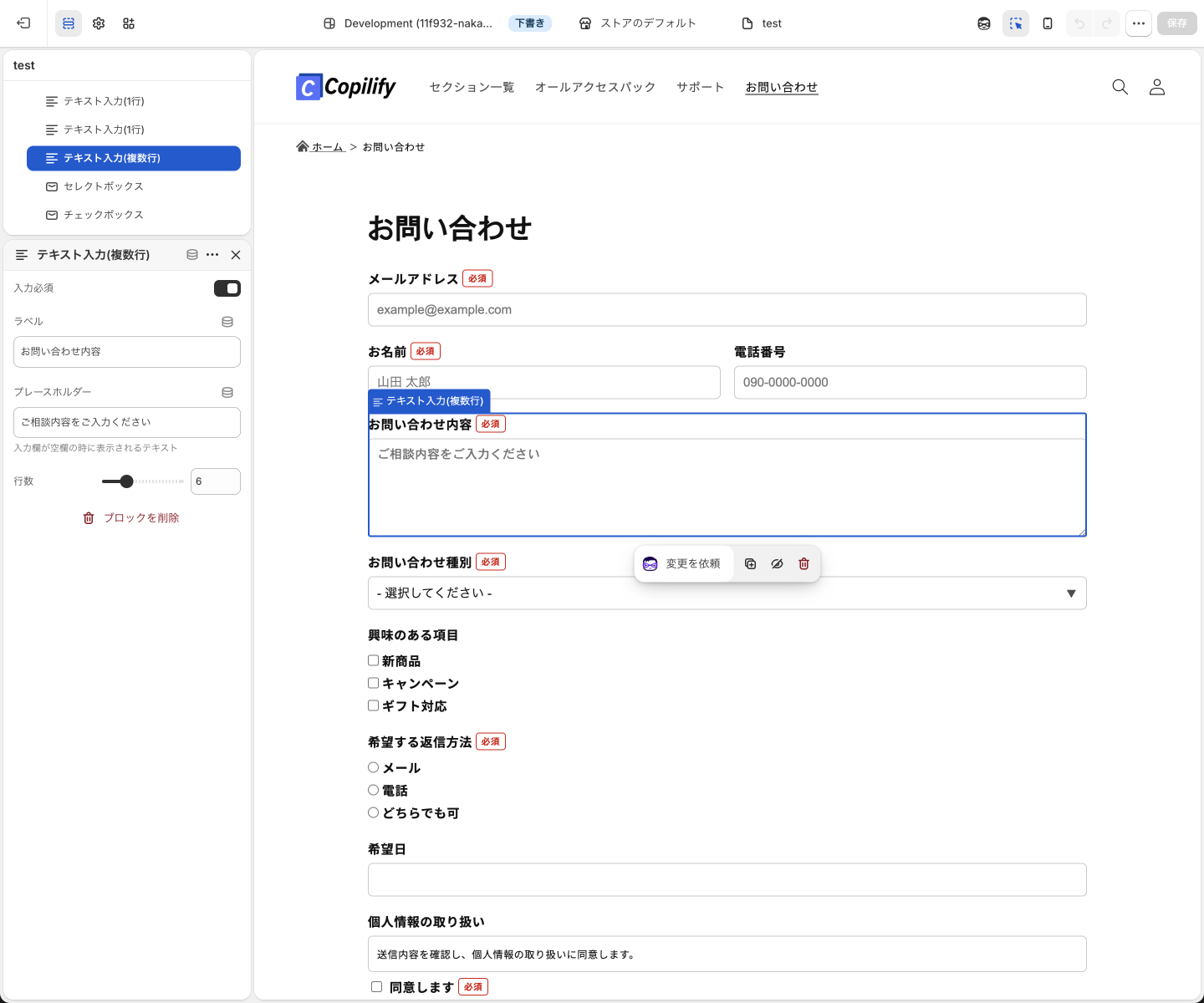1204x1003 pixels.
Task: Click the メールアドレス input field
Action: pos(727,310)
